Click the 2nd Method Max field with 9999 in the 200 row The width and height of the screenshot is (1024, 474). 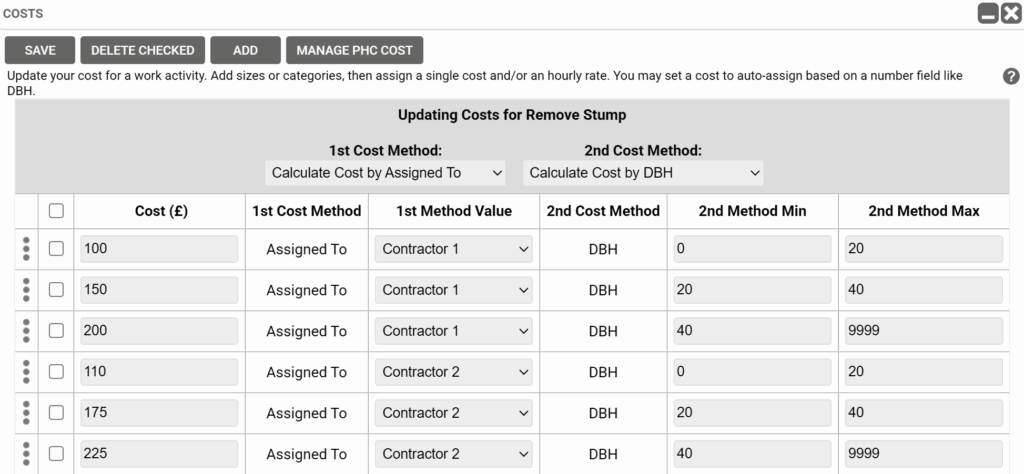tap(923, 331)
